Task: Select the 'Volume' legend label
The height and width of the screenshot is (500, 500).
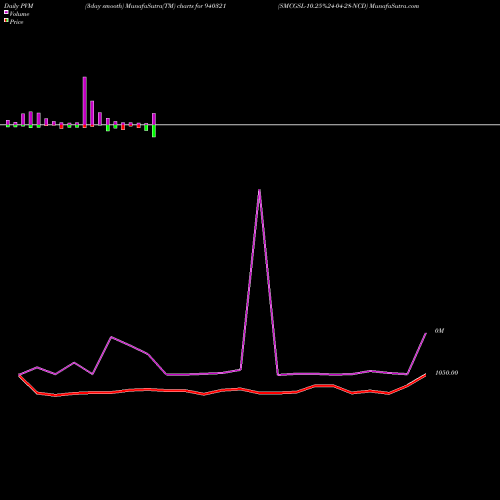Action: pos(19,14)
